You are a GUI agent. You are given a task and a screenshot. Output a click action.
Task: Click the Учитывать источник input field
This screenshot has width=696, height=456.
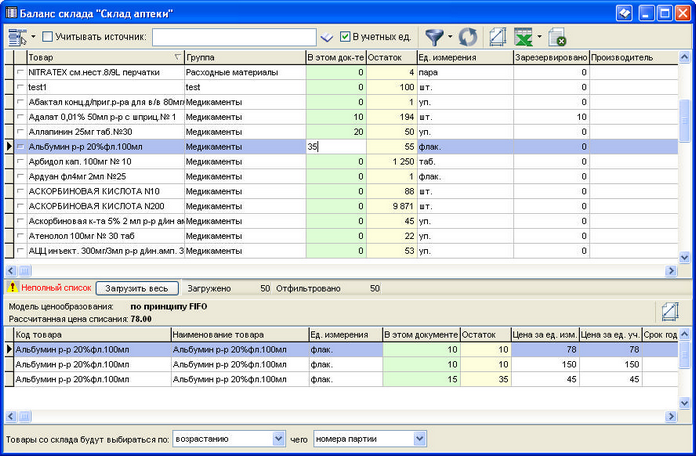(234, 37)
